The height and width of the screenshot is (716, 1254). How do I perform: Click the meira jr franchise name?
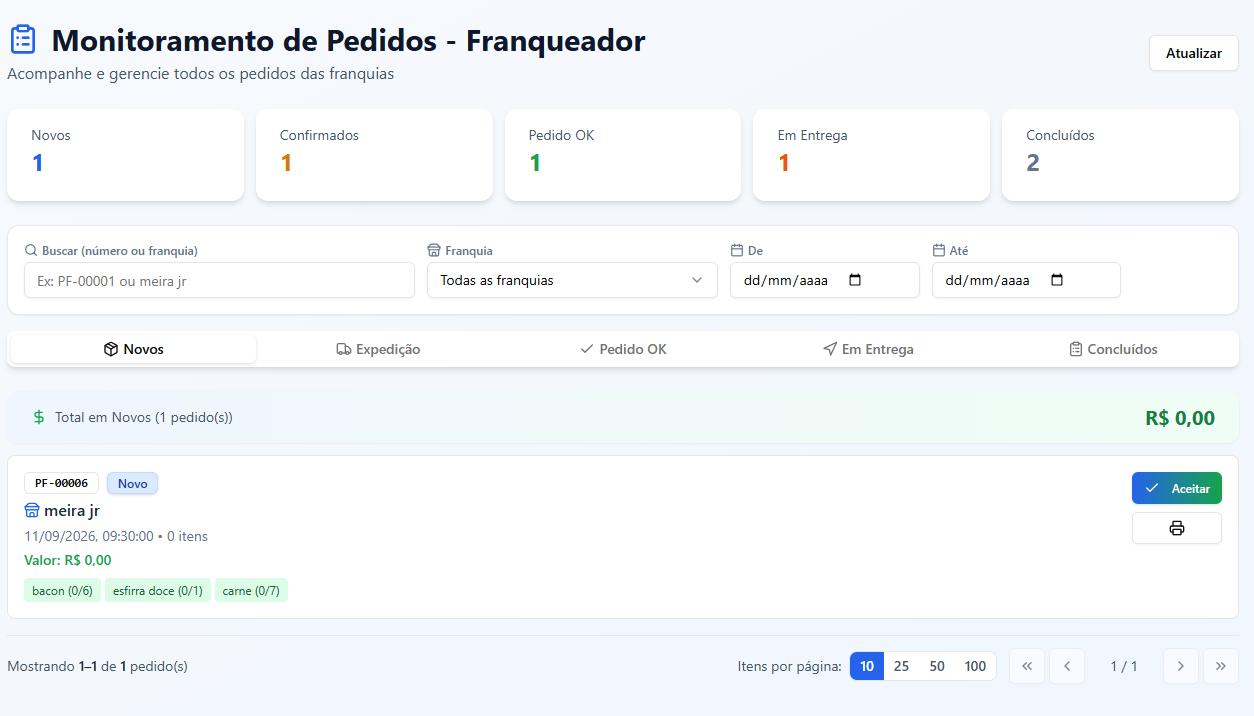pyautogui.click(x=72, y=511)
